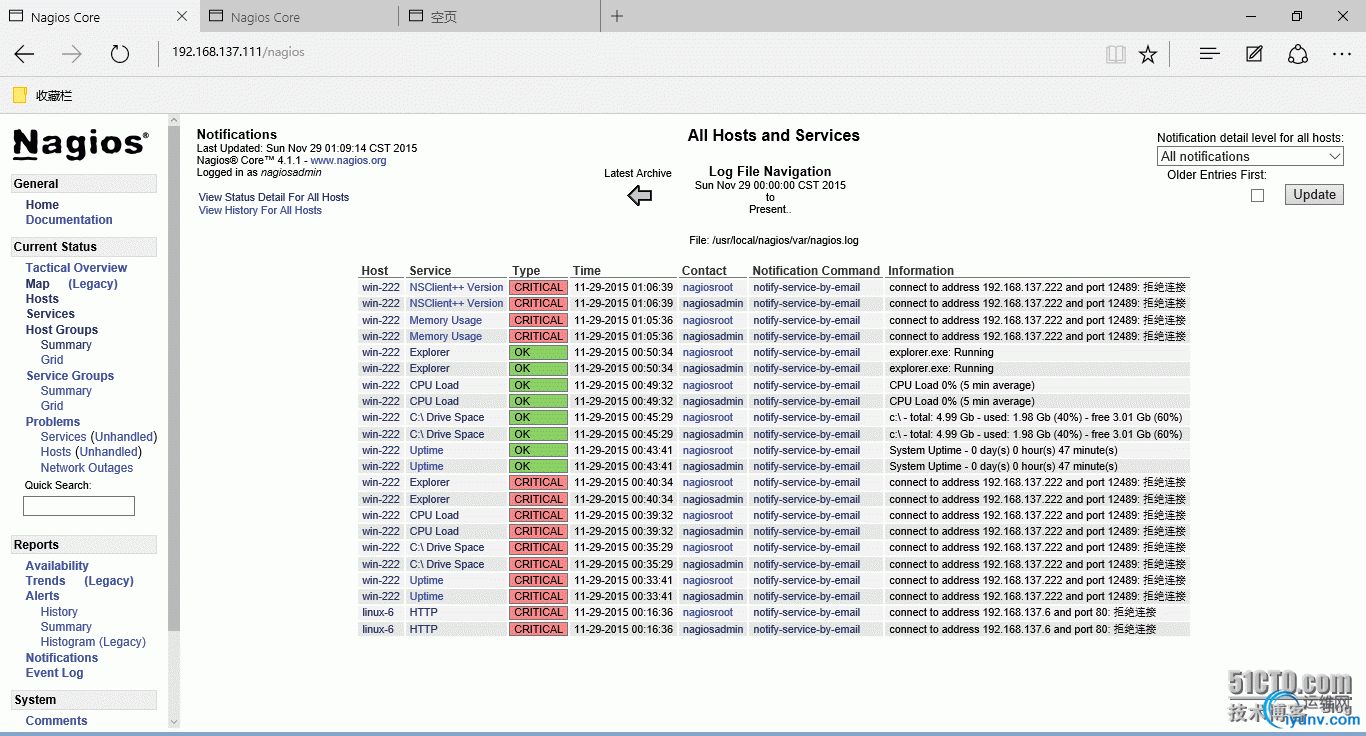Open Services under Current Status
This screenshot has width=1366, height=736.
50,314
